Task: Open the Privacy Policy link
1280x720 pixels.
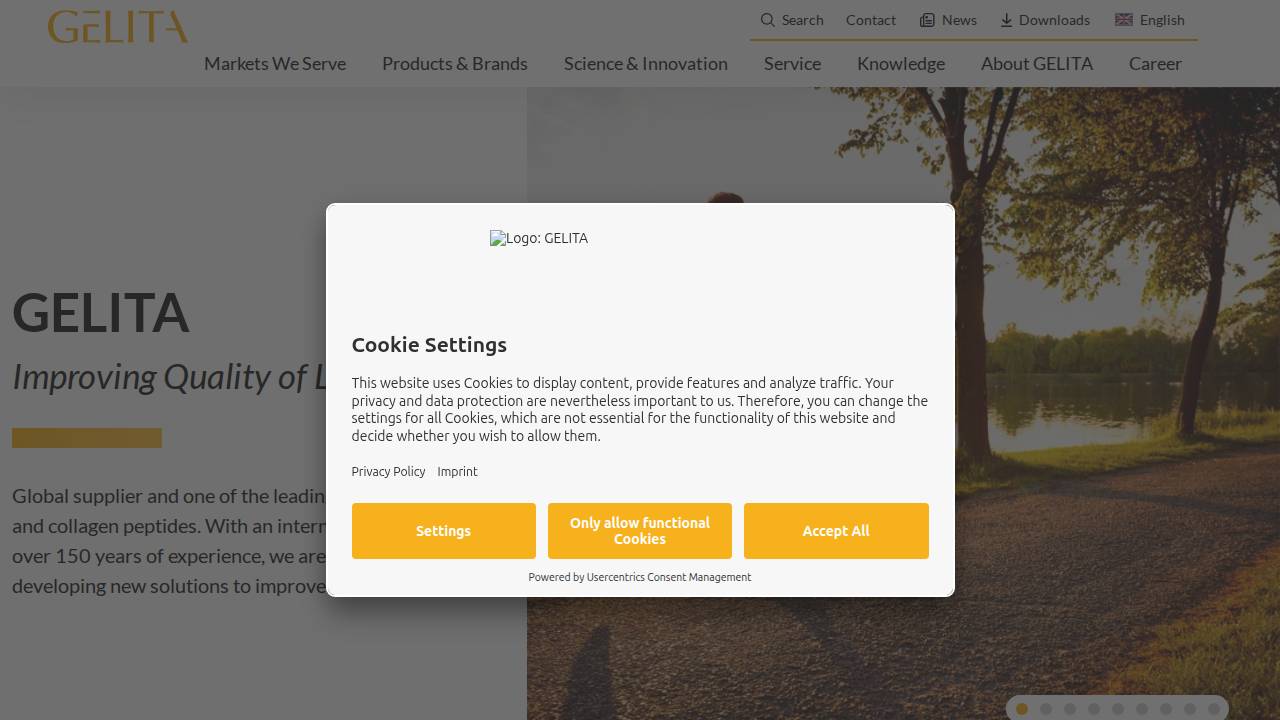Action: [x=388, y=472]
